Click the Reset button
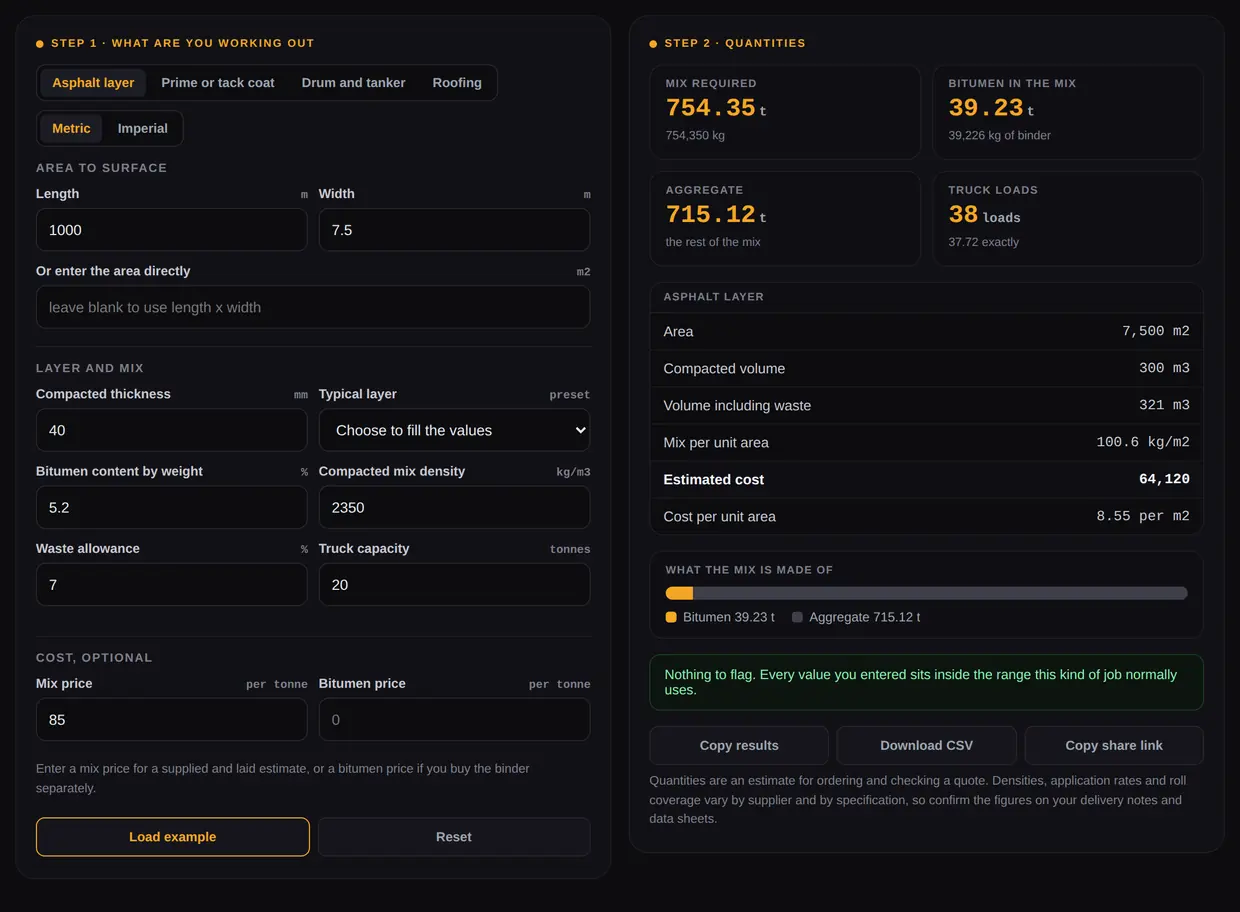This screenshot has width=1240, height=912. click(454, 837)
